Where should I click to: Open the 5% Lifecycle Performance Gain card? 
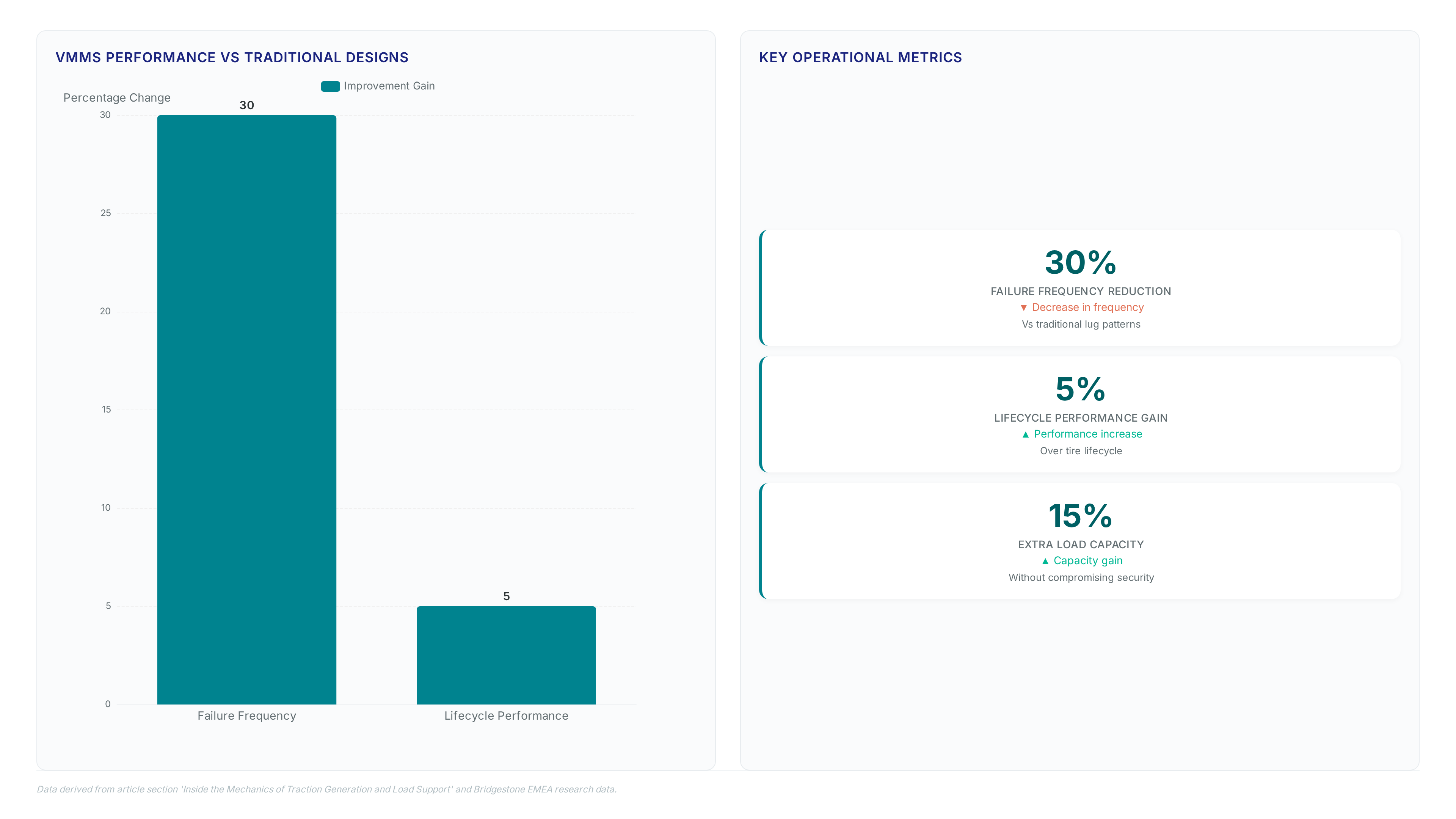click(x=1080, y=414)
